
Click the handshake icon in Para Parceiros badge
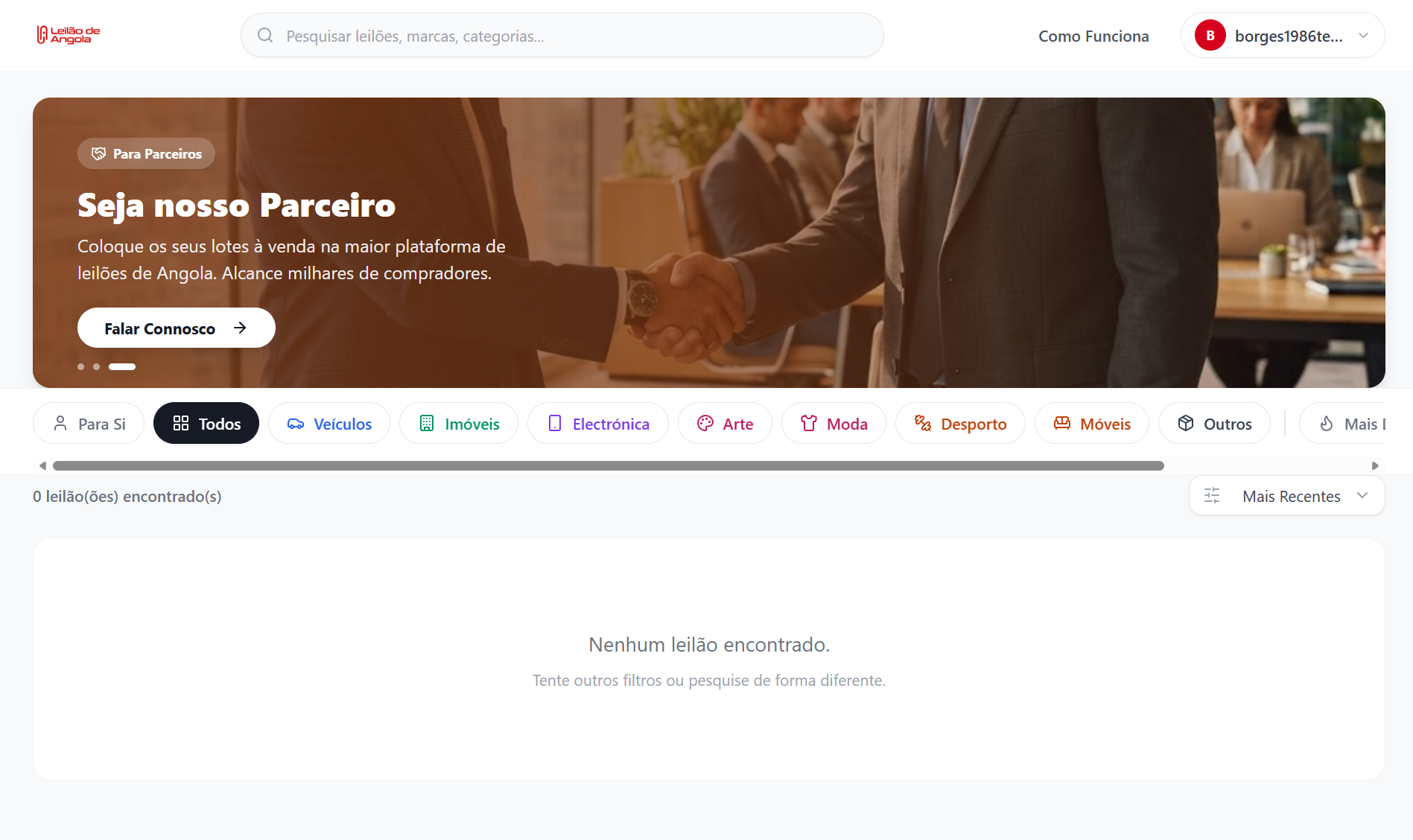[x=98, y=154]
